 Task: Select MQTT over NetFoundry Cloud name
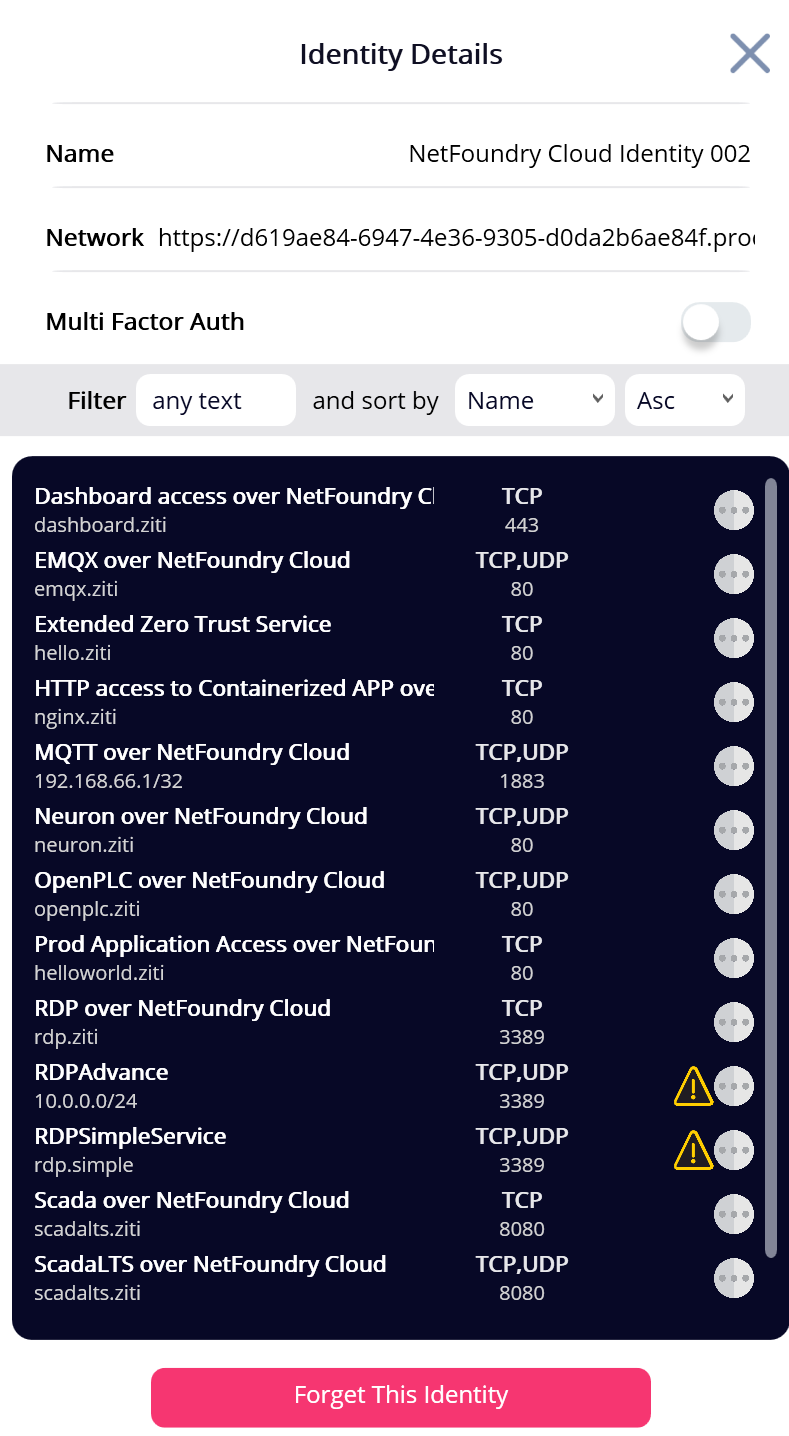(192, 752)
